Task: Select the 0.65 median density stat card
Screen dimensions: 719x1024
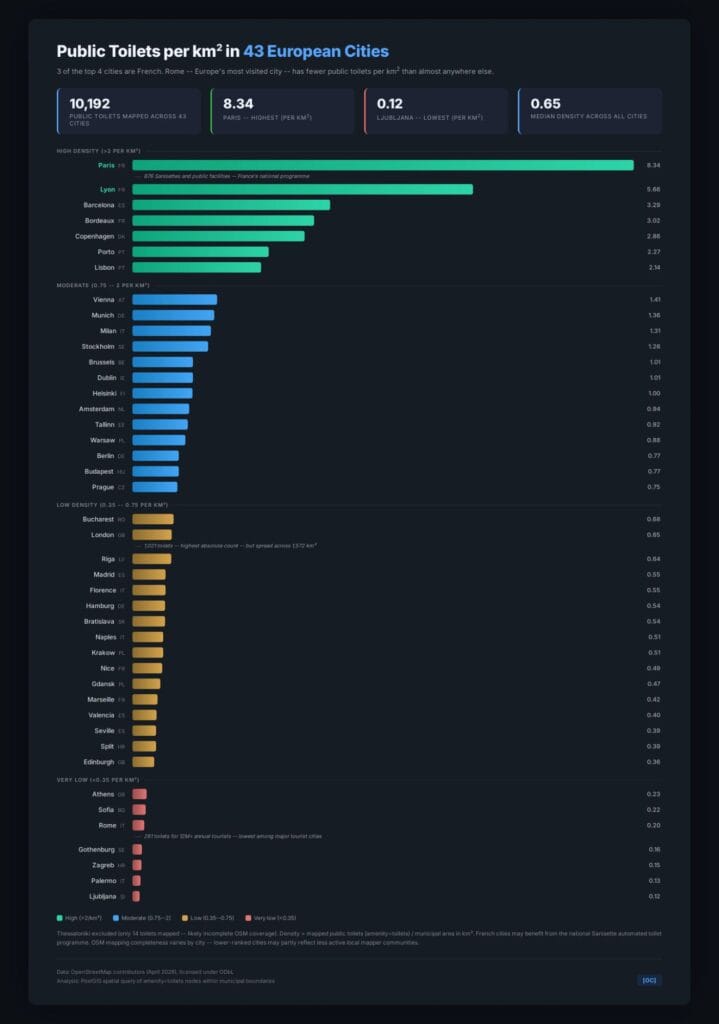Action: pos(590,111)
